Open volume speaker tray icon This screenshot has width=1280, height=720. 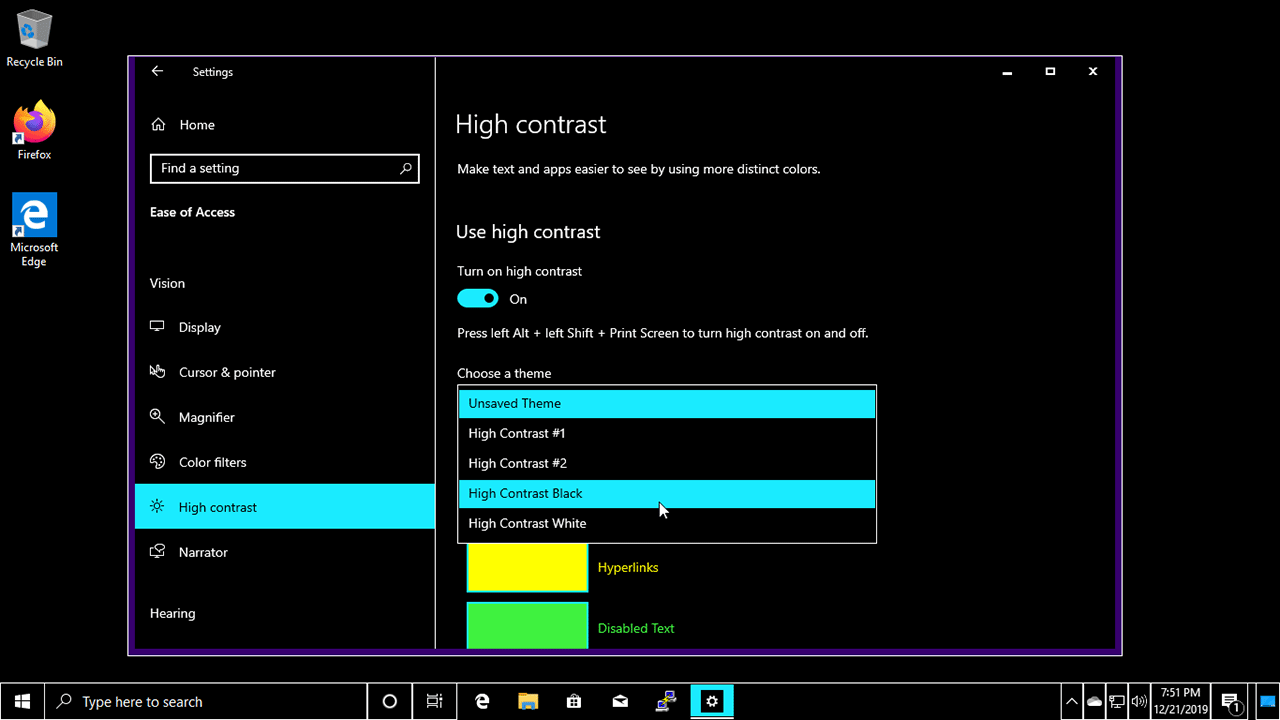[x=1139, y=702]
